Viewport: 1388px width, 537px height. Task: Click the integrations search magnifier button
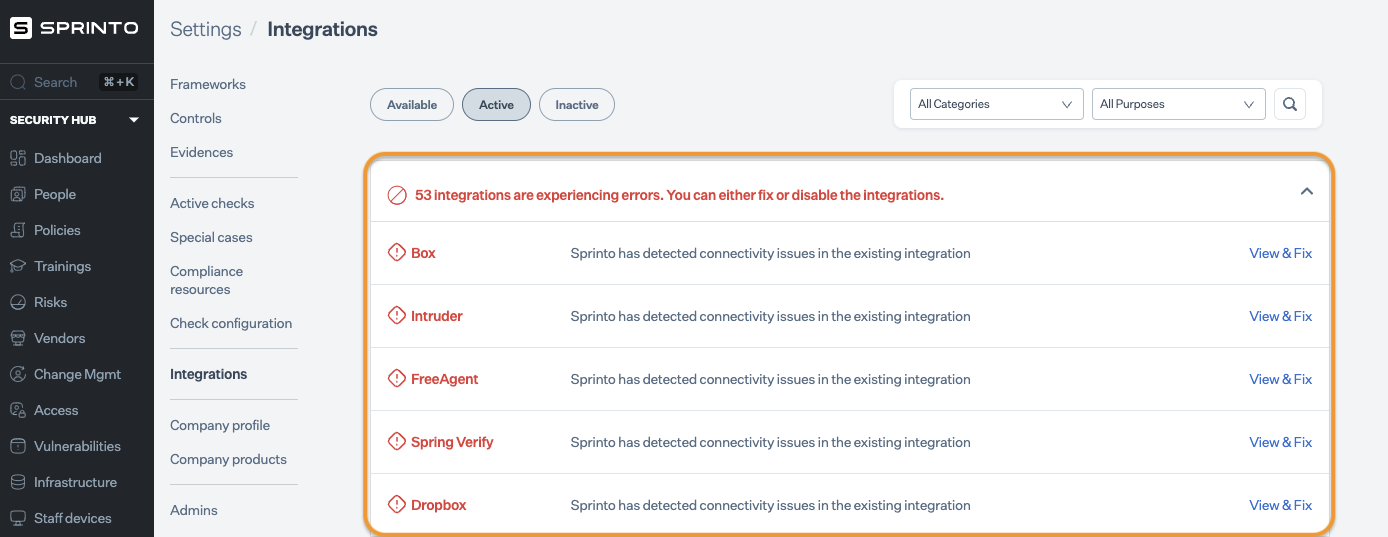(1290, 104)
